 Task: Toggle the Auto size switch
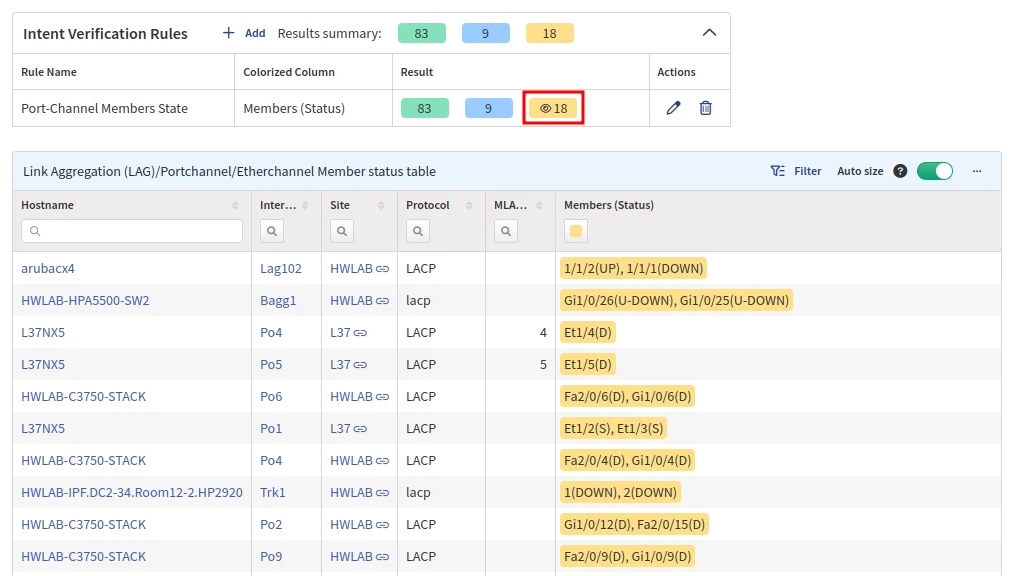(934, 171)
